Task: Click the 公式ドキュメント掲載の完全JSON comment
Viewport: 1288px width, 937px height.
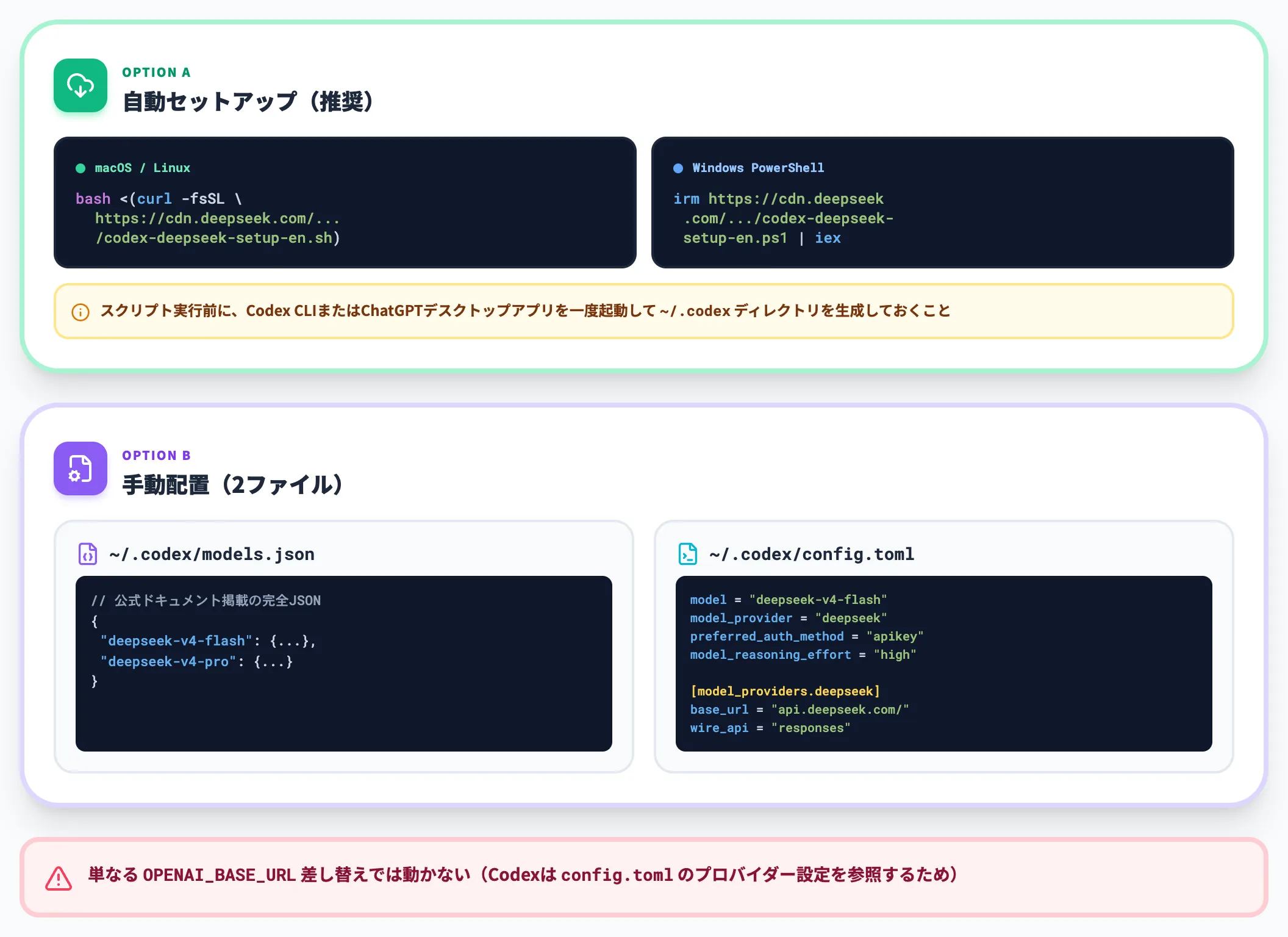Action: [x=206, y=601]
